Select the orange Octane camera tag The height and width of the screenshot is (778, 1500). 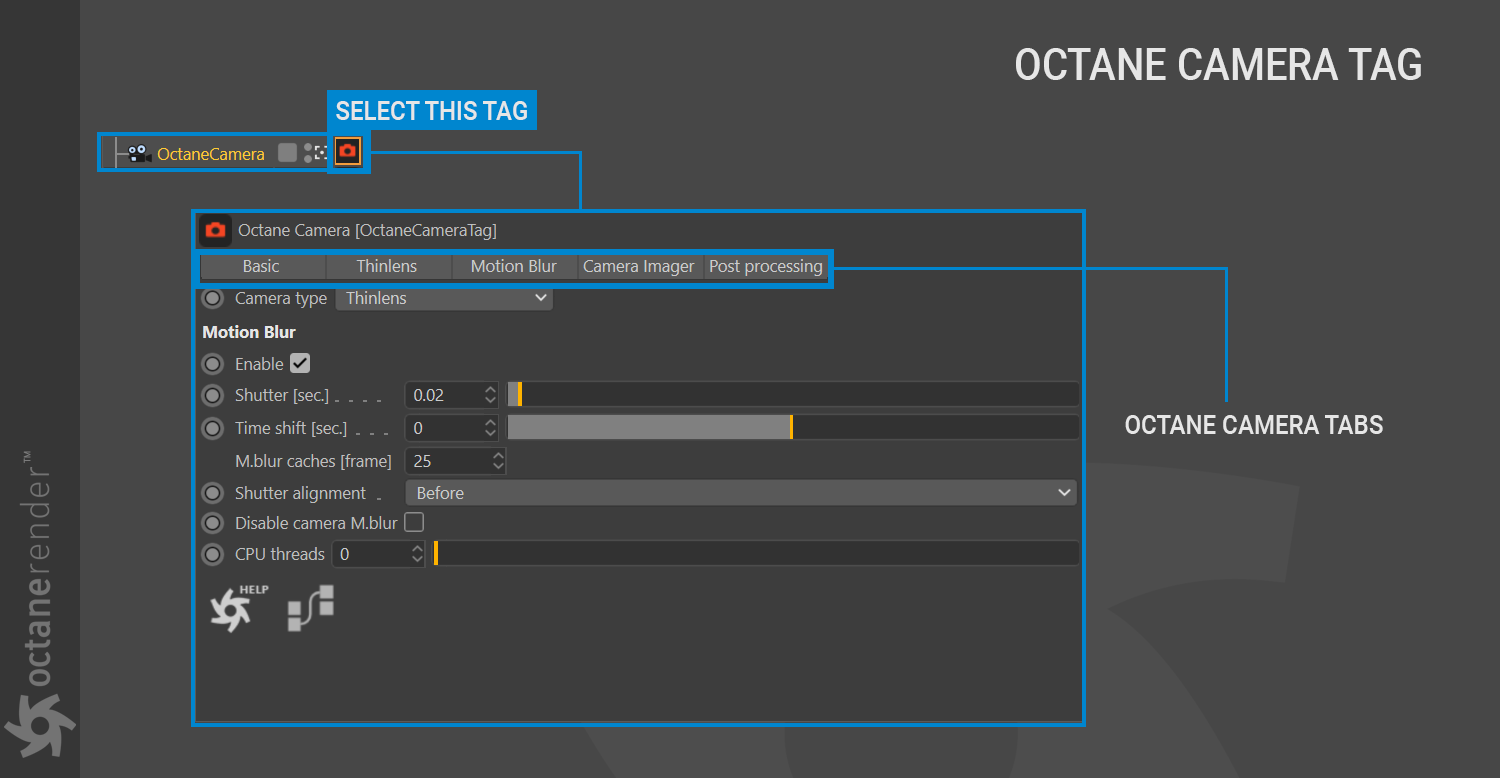point(347,152)
